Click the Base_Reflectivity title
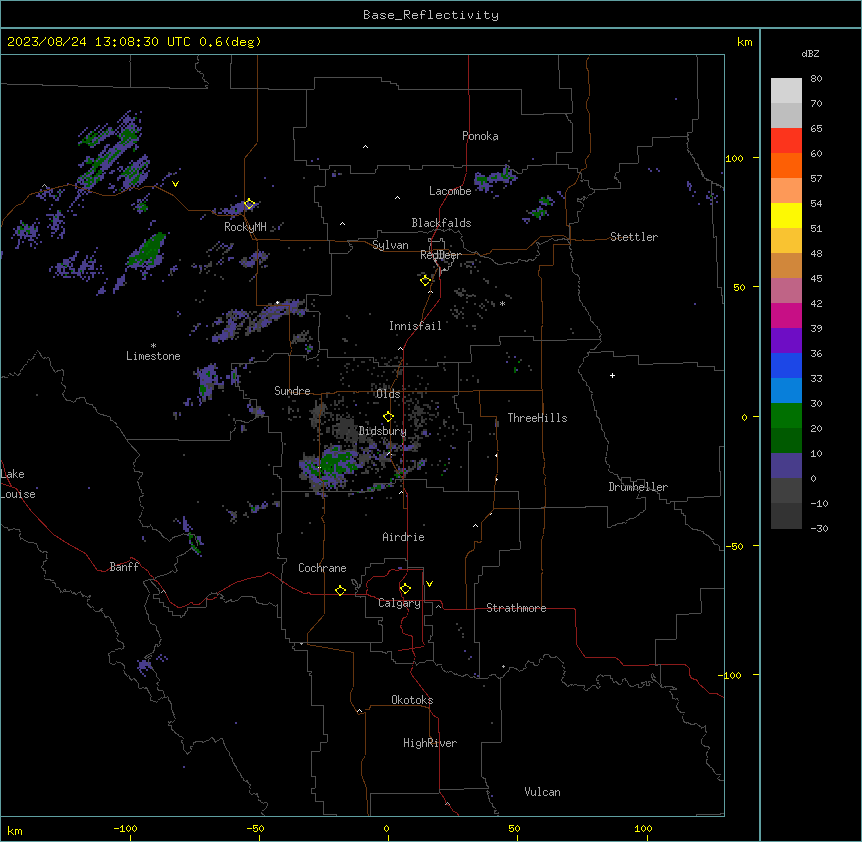The image size is (862, 842). coord(431,15)
